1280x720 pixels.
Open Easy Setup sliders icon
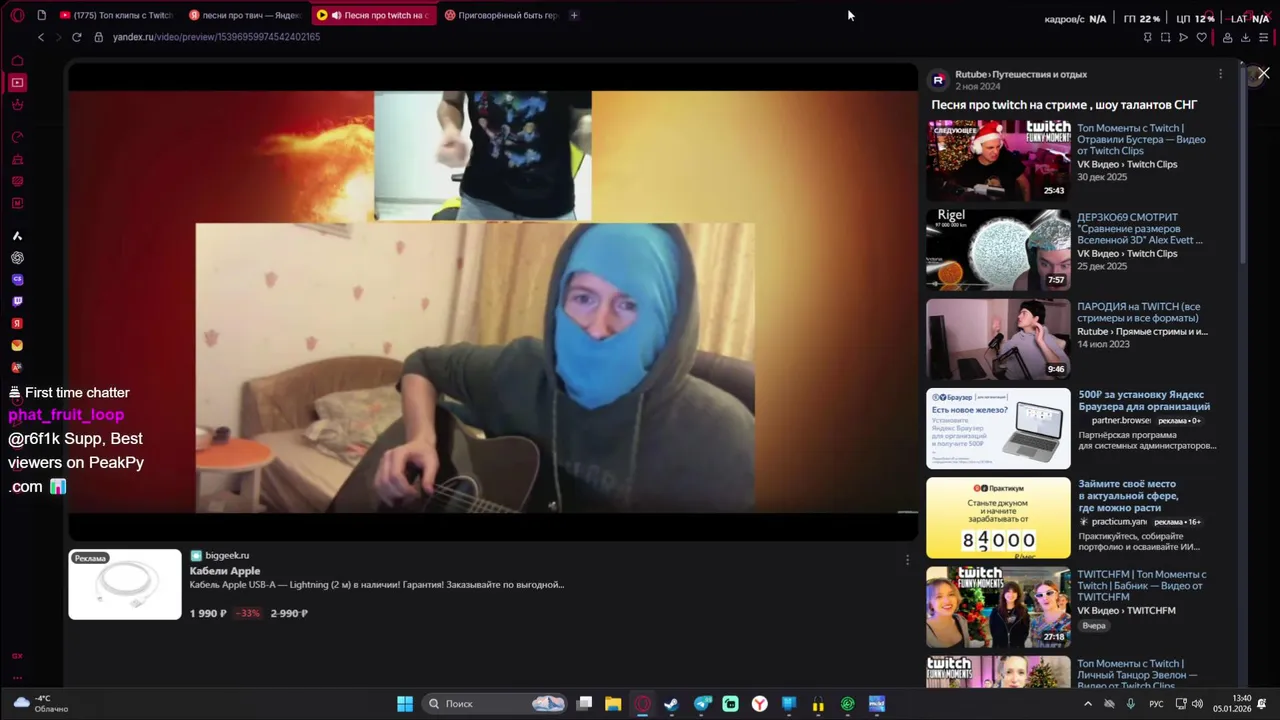(1263, 37)
